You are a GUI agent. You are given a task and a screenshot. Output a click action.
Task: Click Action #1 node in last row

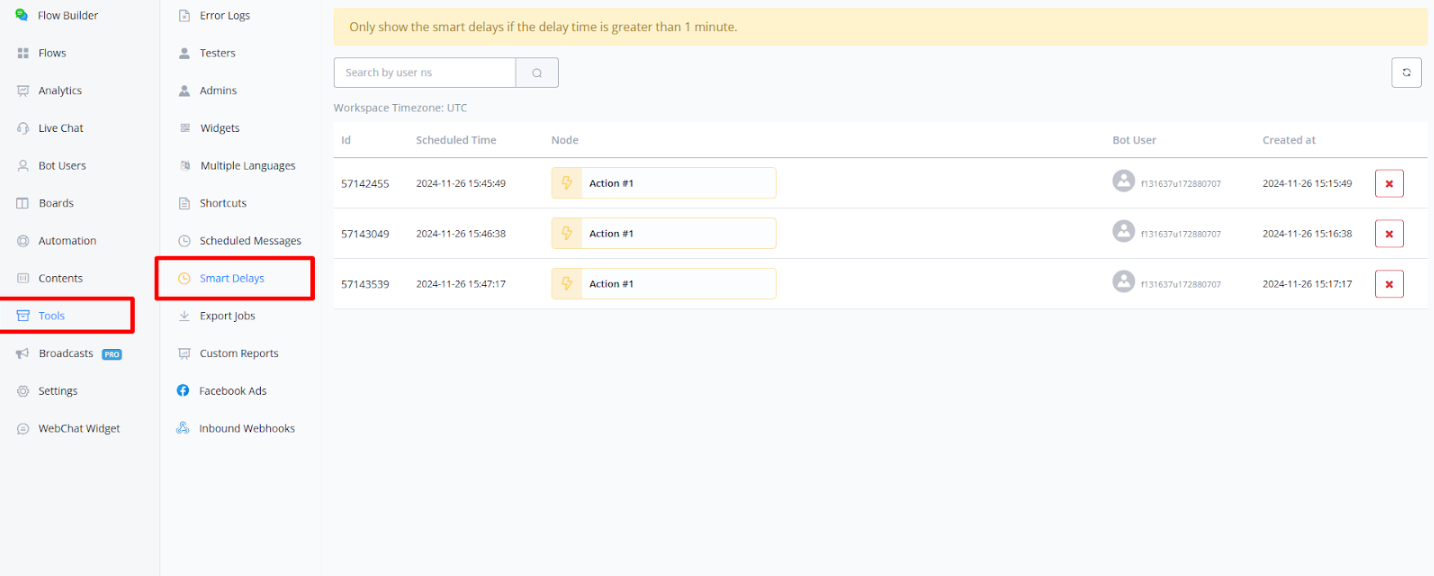[663, 284]
